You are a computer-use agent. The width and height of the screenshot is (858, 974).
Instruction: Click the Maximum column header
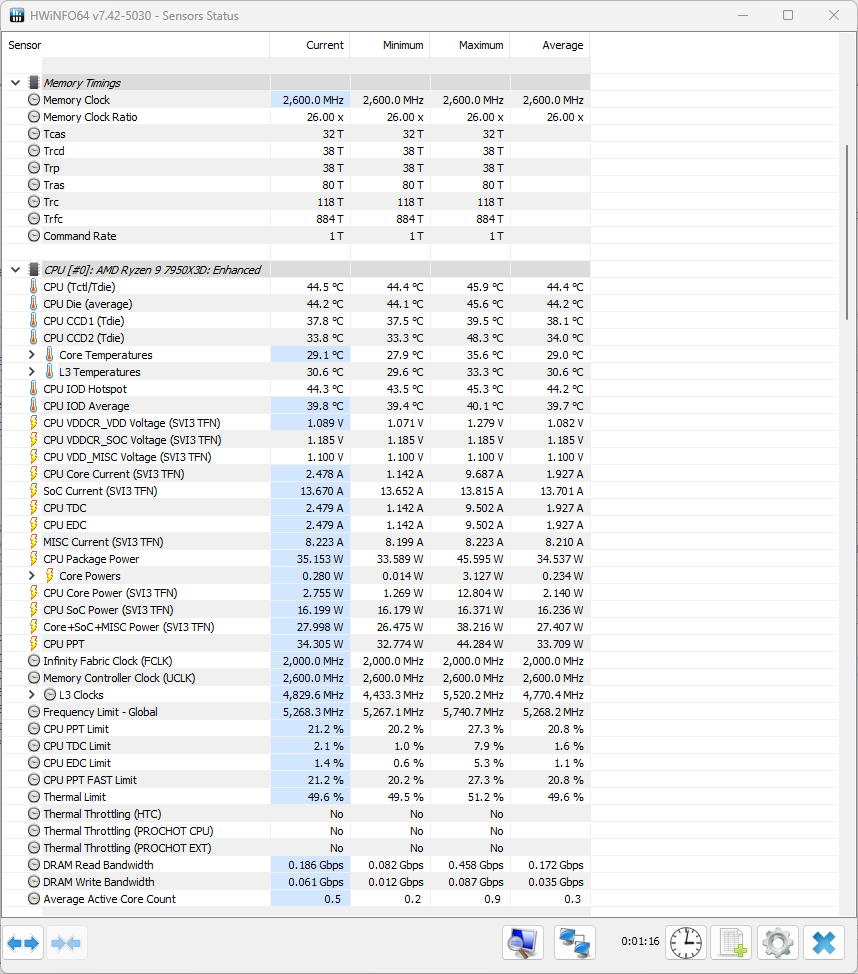pyautogui.click(x=470, y=45)
